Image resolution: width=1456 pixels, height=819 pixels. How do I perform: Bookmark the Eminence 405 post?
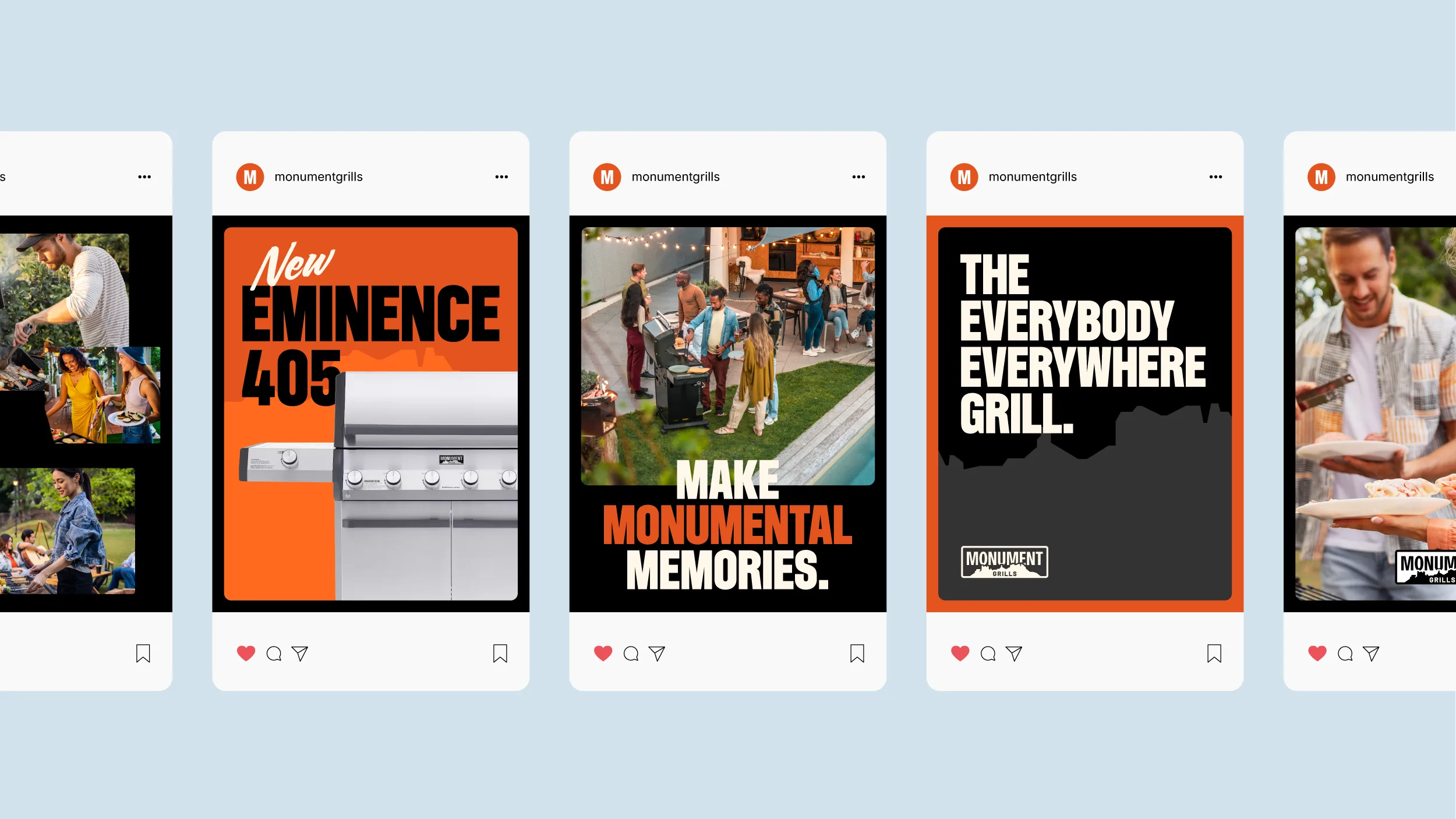(500, 654)
